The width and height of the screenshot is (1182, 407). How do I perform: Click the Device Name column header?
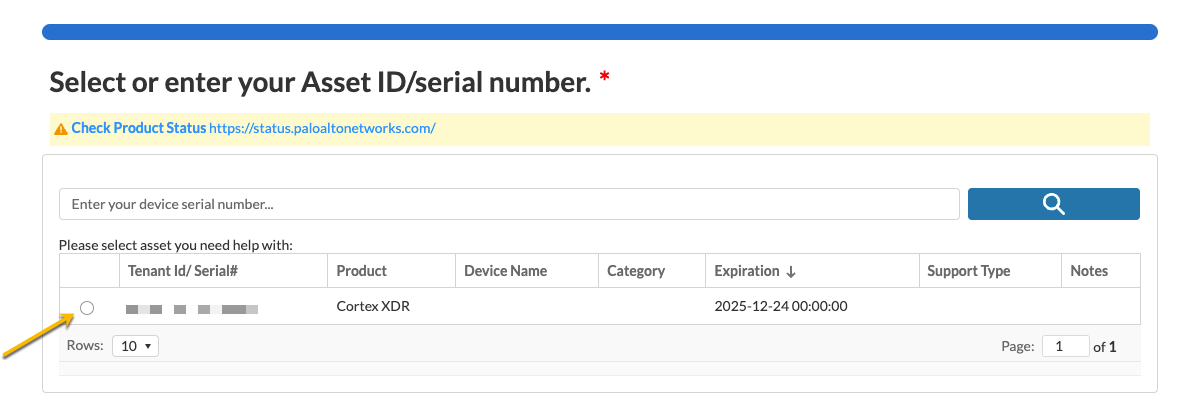tap(505, 271)
